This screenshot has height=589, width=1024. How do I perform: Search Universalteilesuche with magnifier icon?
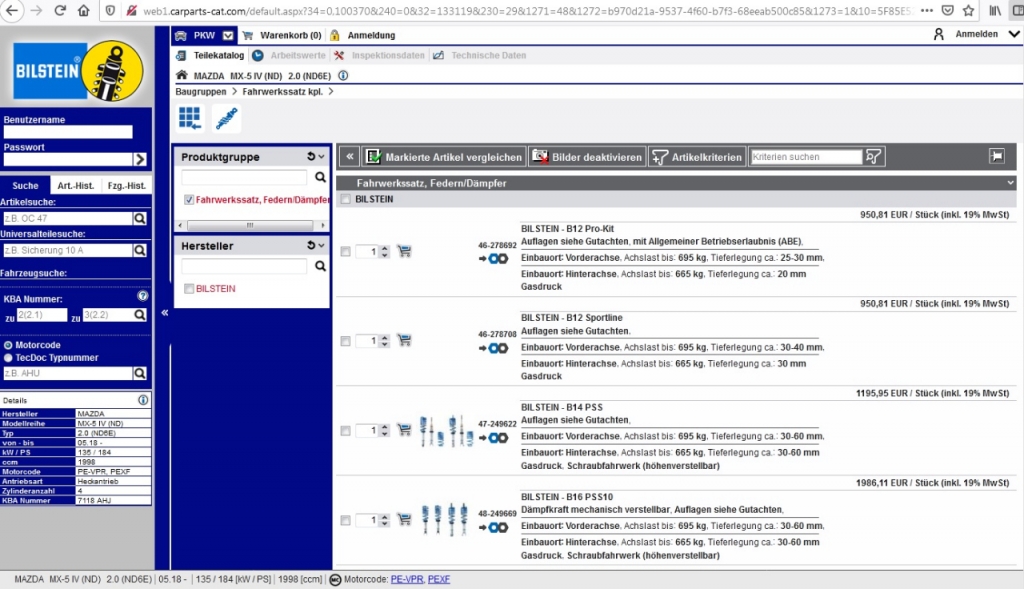click(140, 250)
